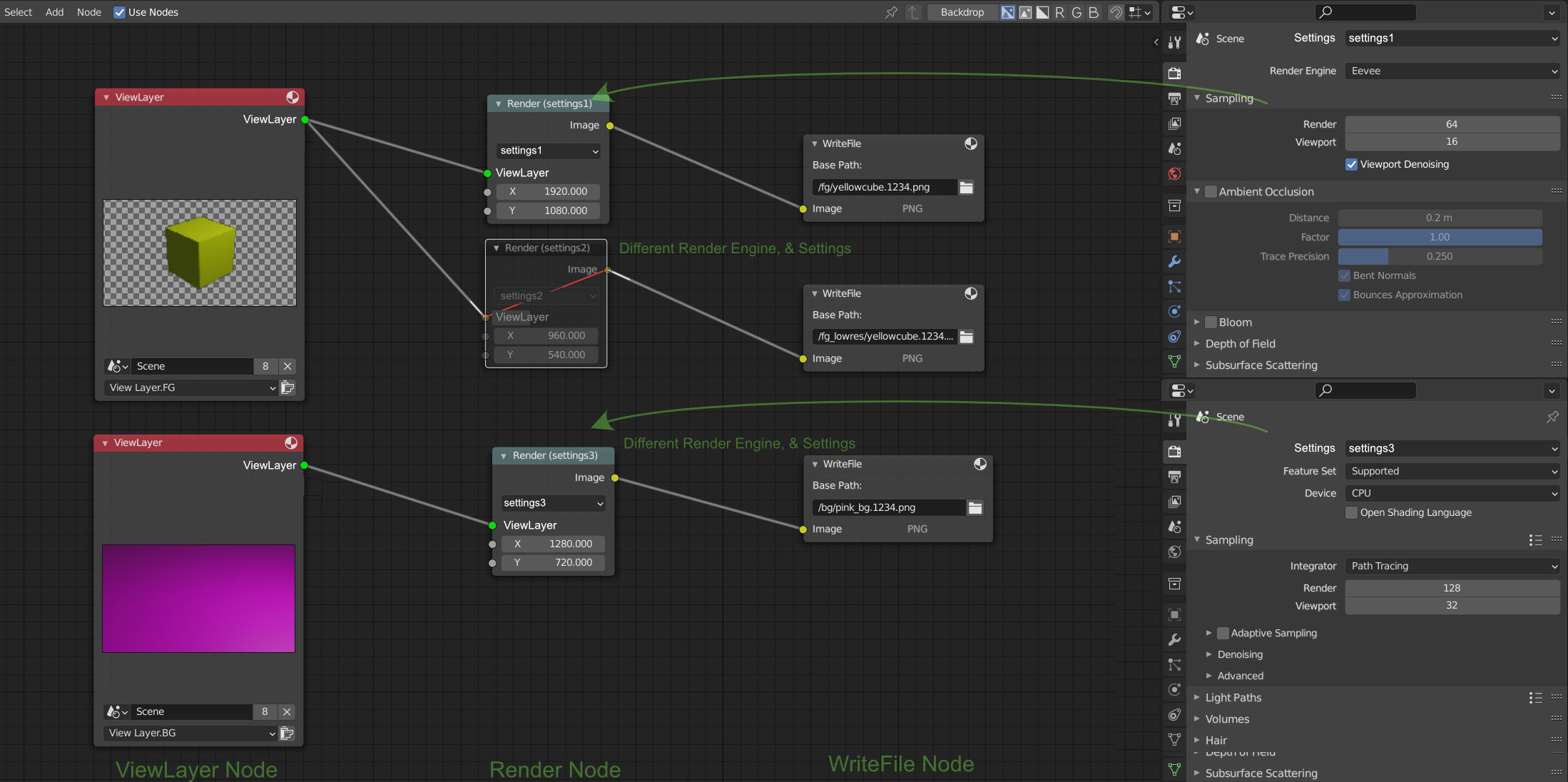The height and width of the screenshot is (782, 1568).
Task: Enable the Ambient Occlusion checkbox
Action: coord(1211,191)
